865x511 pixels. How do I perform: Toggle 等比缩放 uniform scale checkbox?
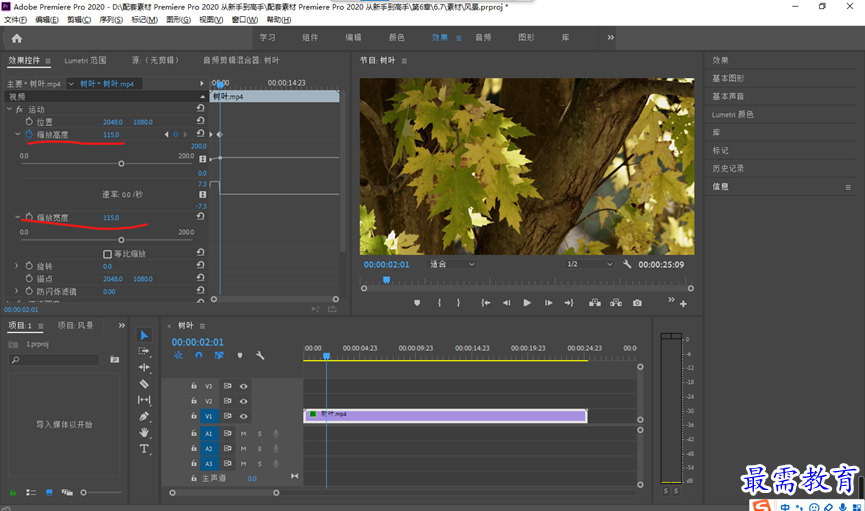108,254
